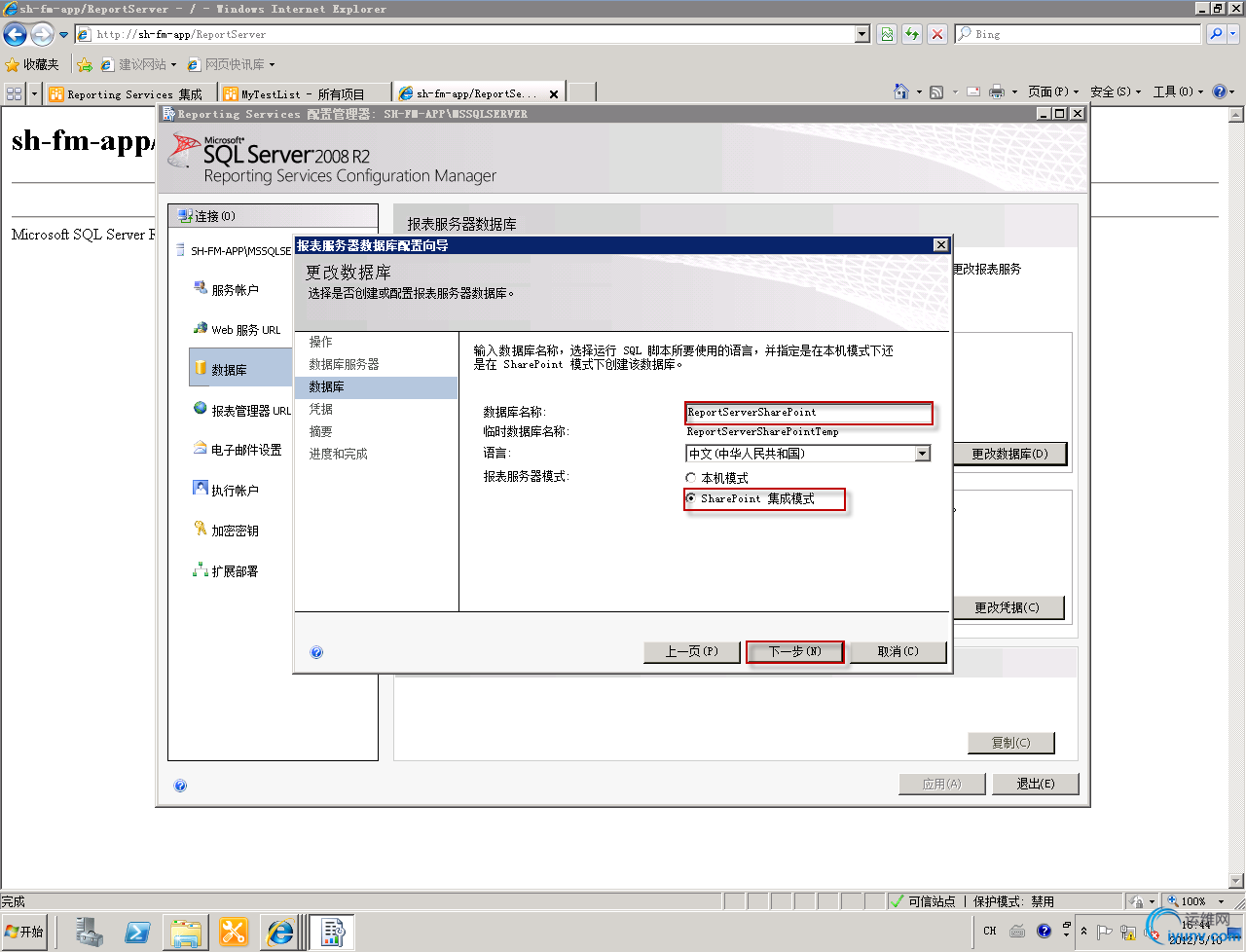The image size is (1246, 952).
Task: Open the 报表管理器 URL page
Action: point(250,411)
